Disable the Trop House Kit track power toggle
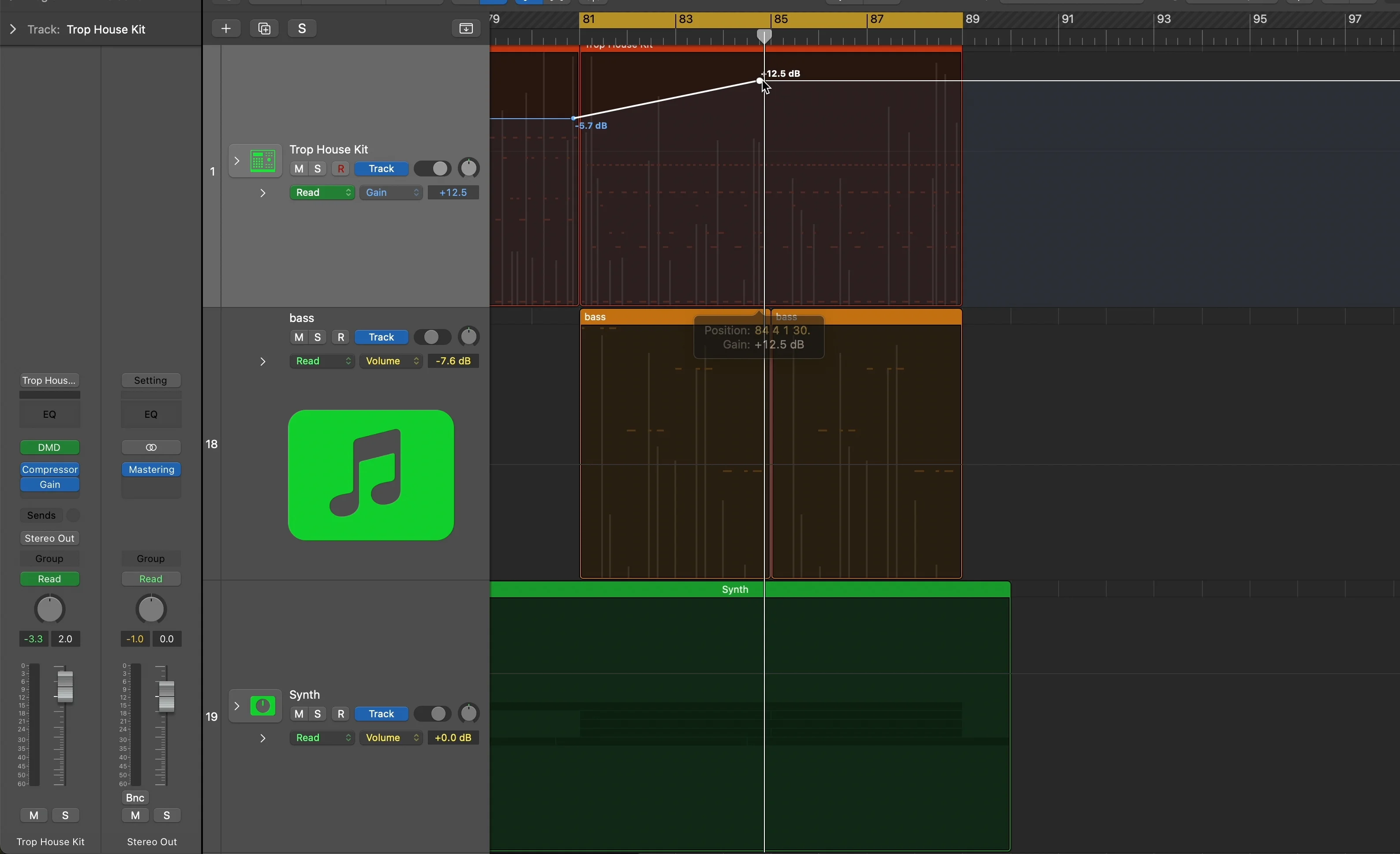This screenshot has width=1400, height=854. click(x=432, y=168)
